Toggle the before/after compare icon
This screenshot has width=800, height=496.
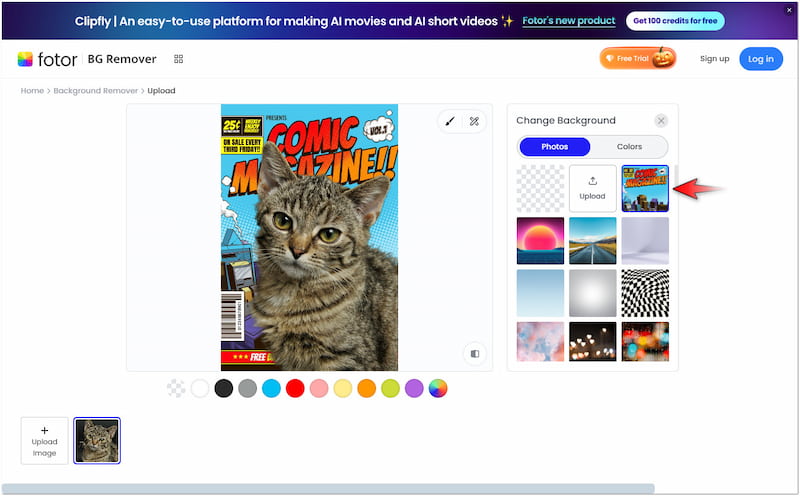(x=474, y=353)
